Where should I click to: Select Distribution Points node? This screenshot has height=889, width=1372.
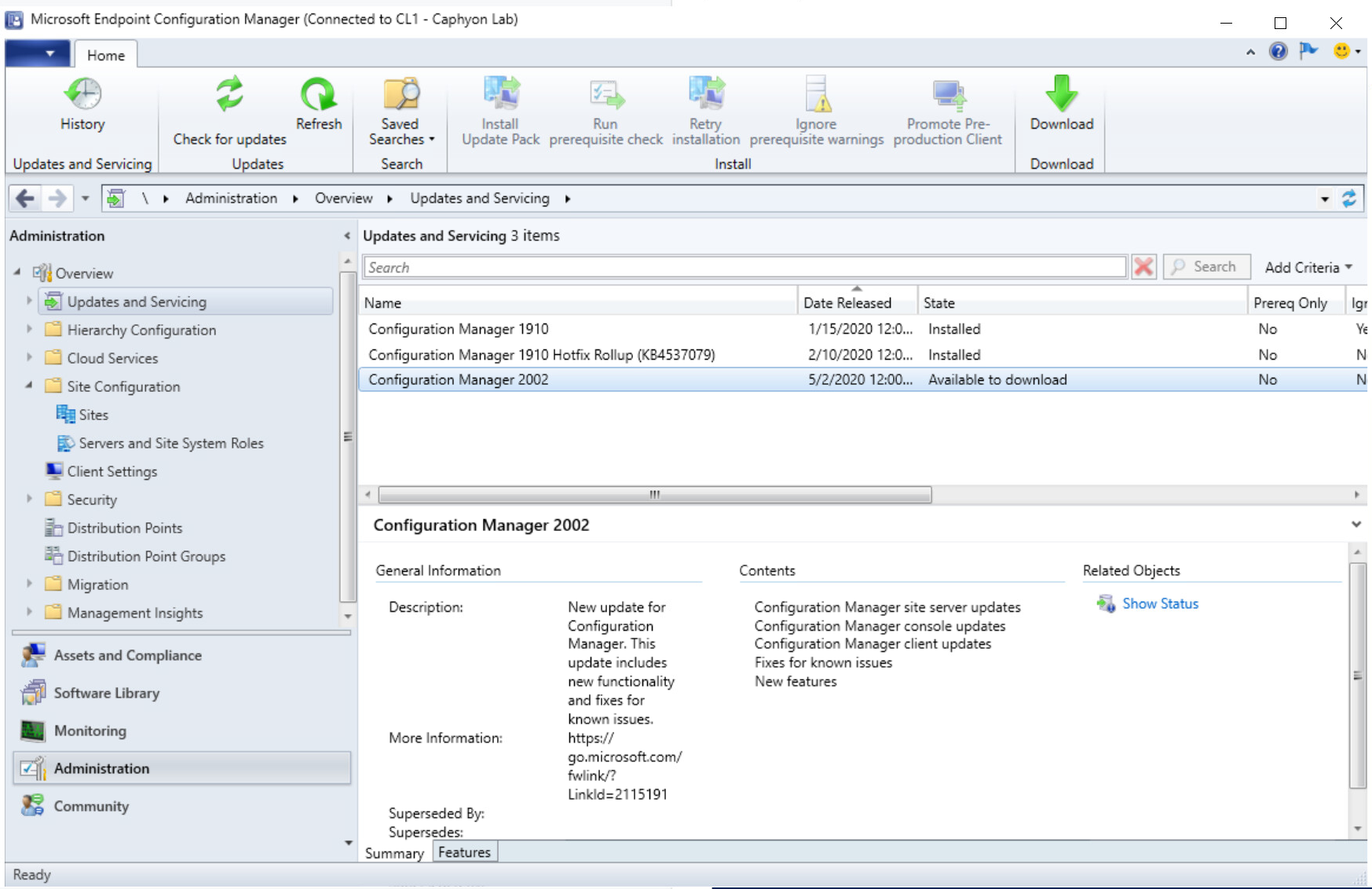click(114, 528)
